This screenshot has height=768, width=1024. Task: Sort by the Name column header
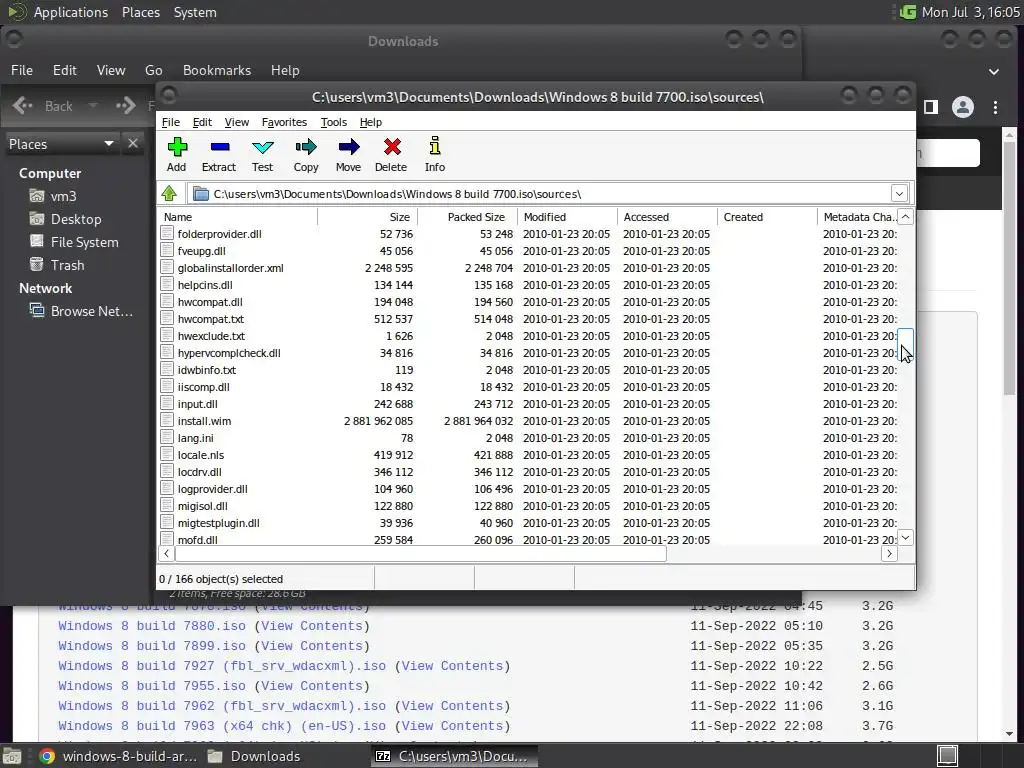coord(238,217)
